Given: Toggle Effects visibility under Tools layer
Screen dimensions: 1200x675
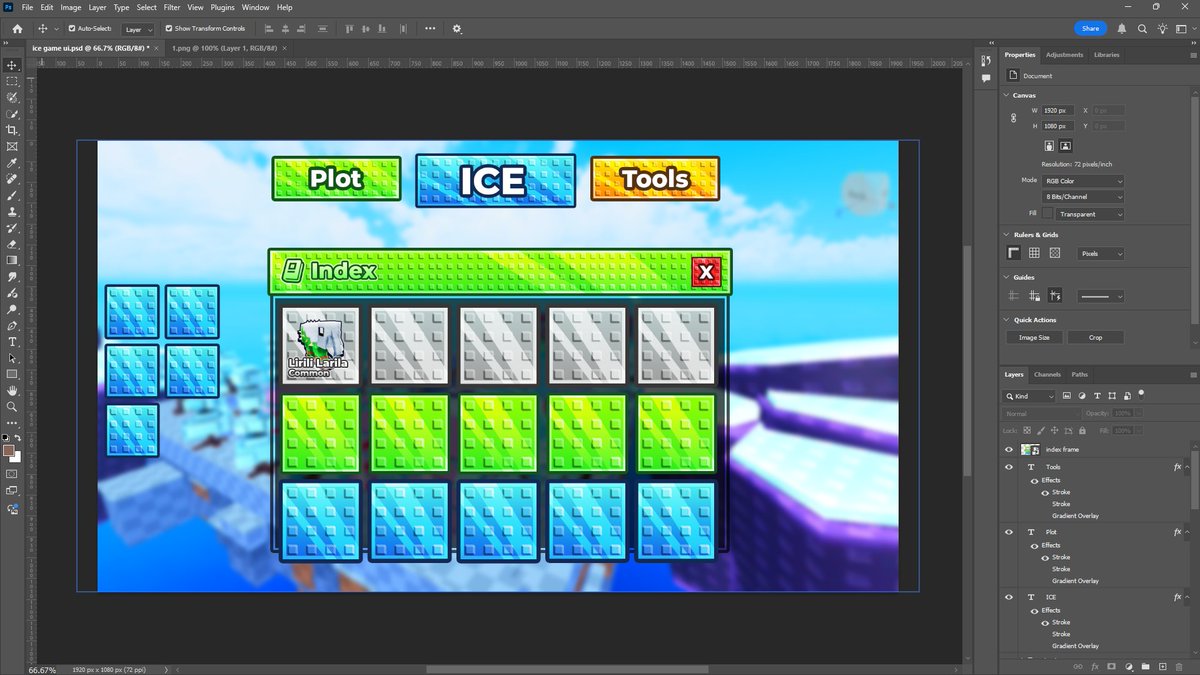Looking at the screenshot, I should pyautogui.click(x=1034, y=480).
